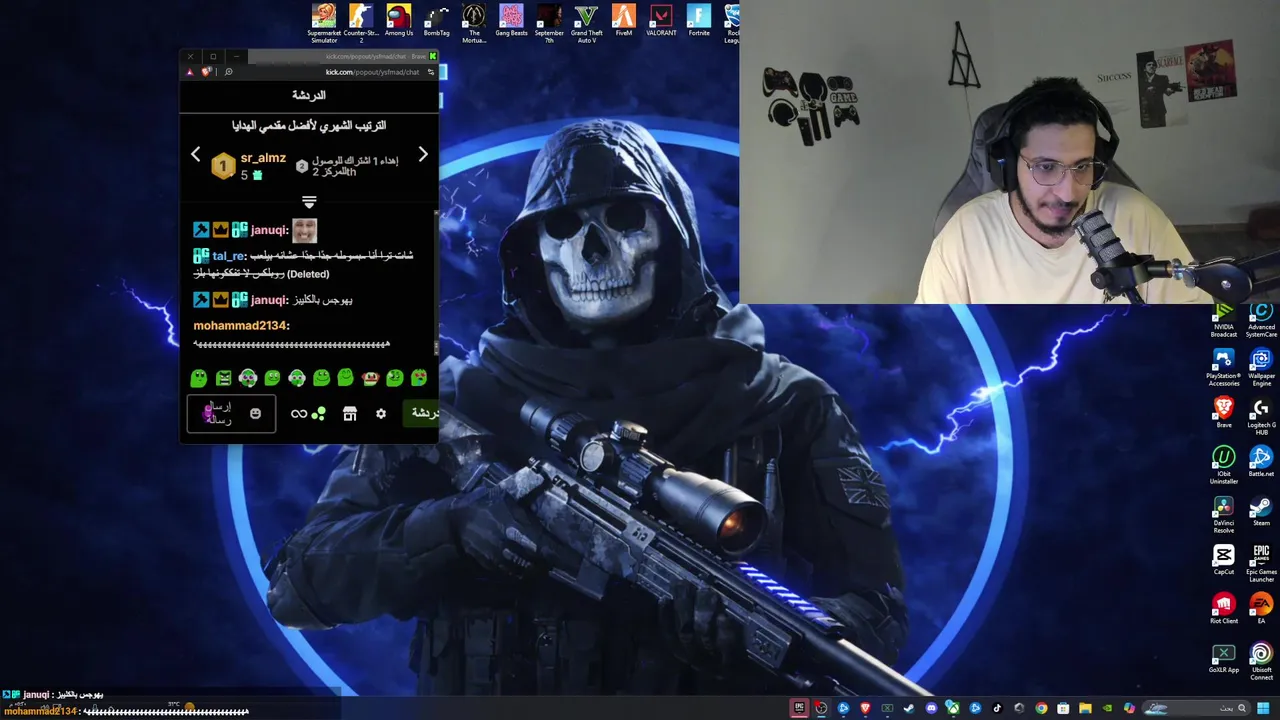Open Discord from the taskbar
This screenshot has width=1280, height=720.
(x=931, y=708)
